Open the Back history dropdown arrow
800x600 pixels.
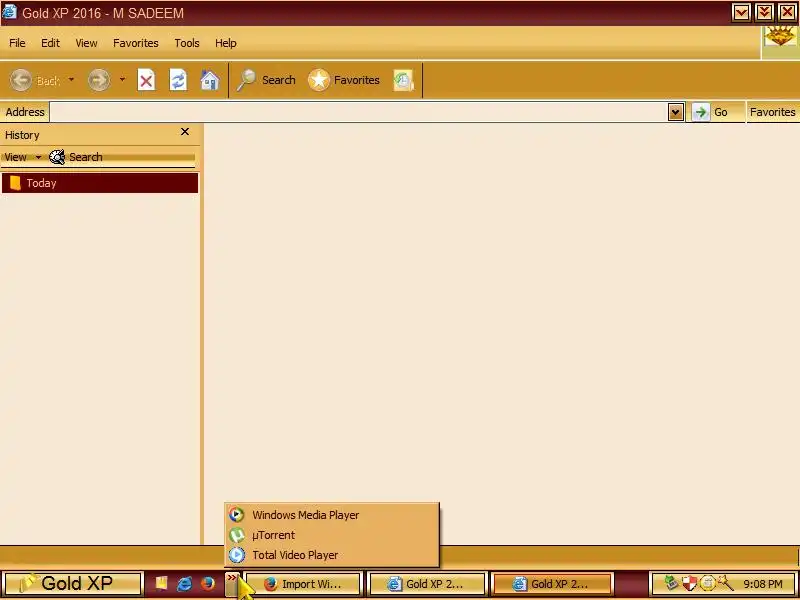tap(71, 80)
